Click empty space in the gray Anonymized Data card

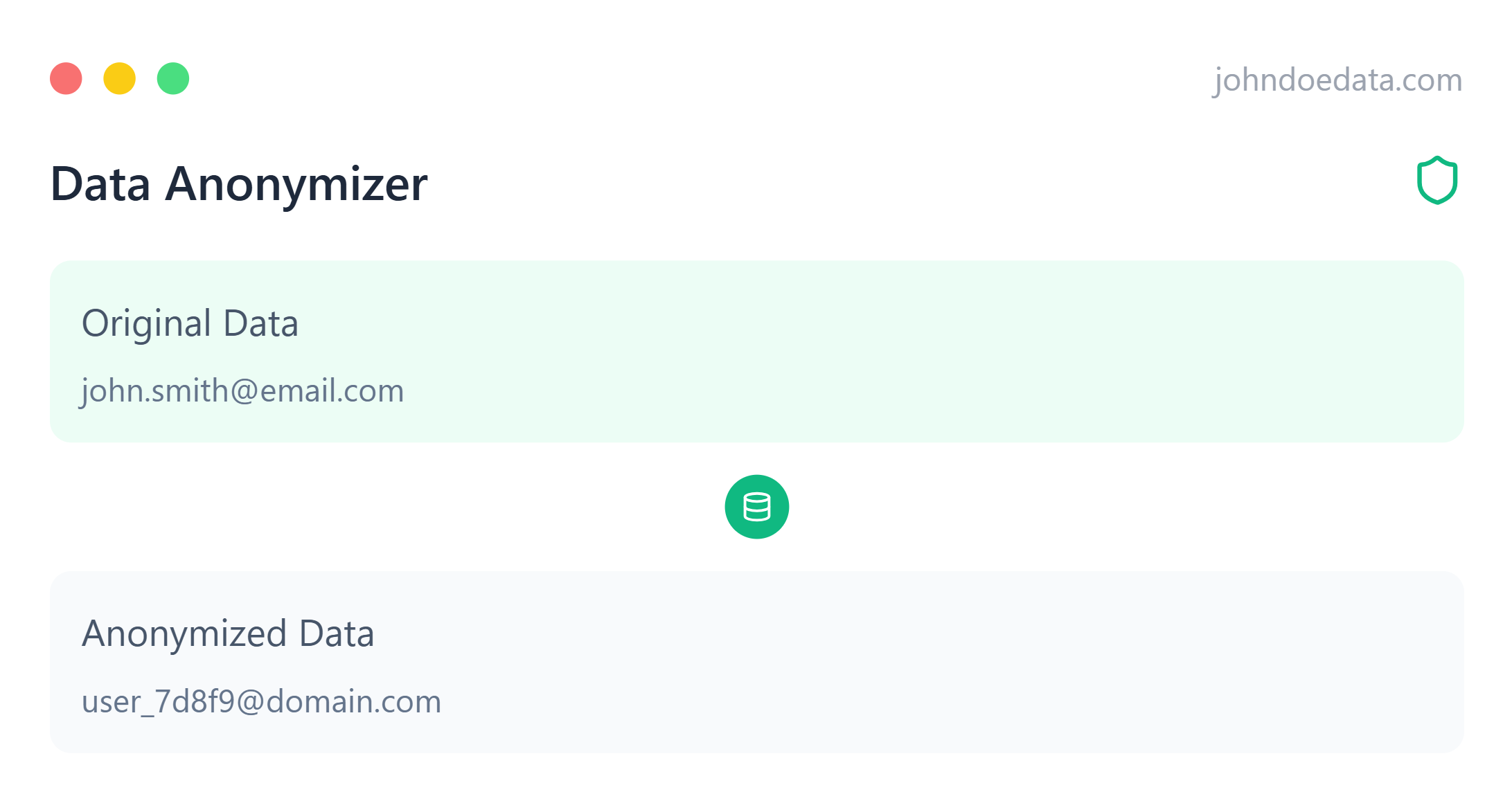pyautogui.click(x=900, y=663)
